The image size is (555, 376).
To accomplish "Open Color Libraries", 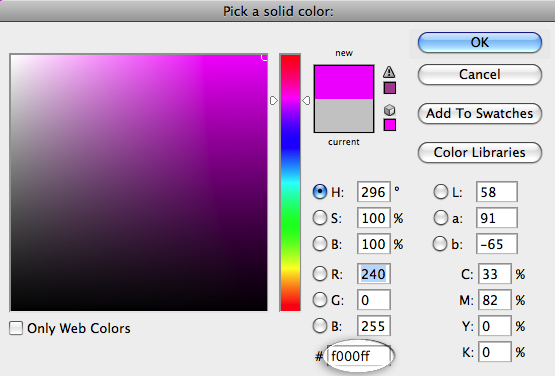I will click(480, 152).
